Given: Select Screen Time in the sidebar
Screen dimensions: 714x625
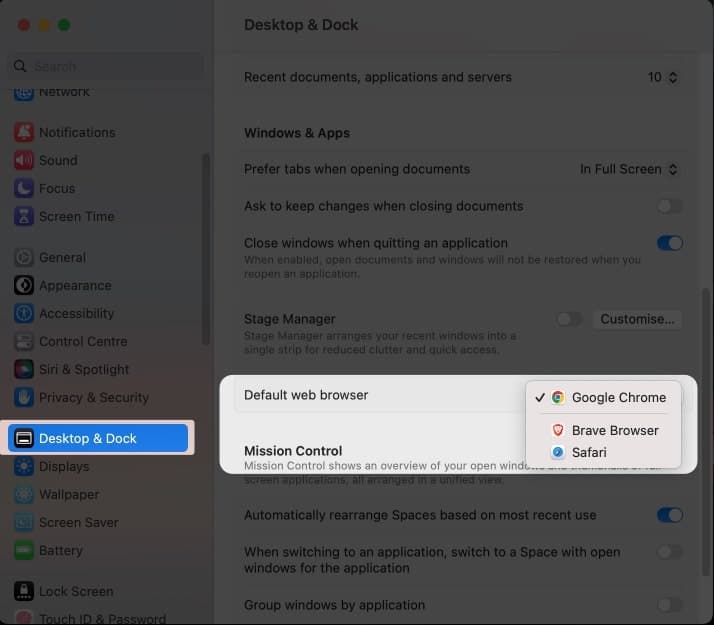Looking at the screenshot, I should (x=76, y=216).
